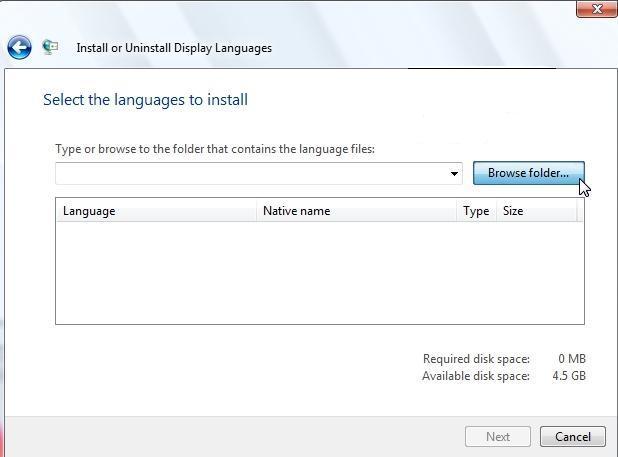Viewport: 618px width, 457px height.
Task: Click the 'Type or browse to the folder' label
Action: pyautogui.click(x=215, y=149)
